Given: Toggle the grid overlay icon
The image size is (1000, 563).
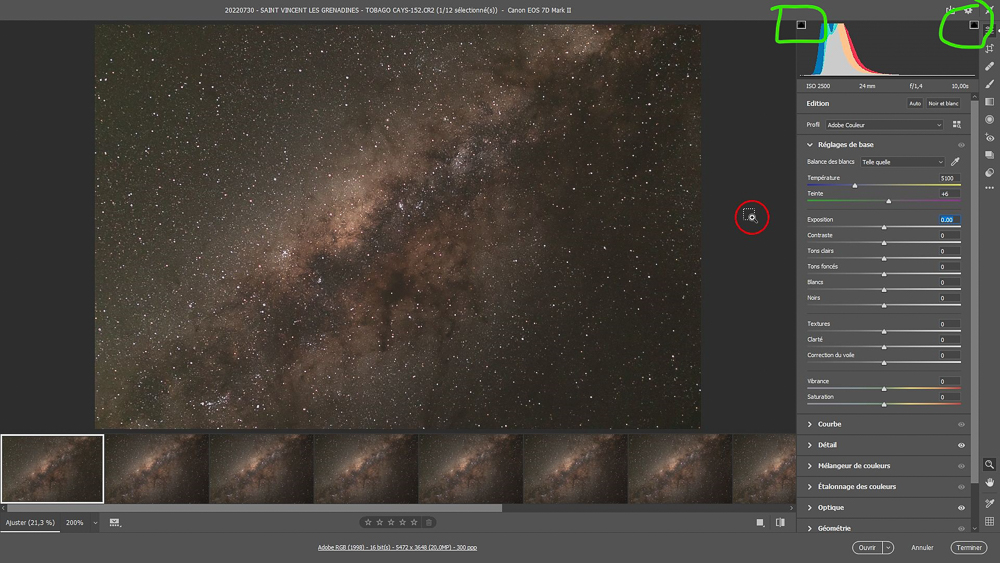Looking at the screenshot, I should [989, 522].
